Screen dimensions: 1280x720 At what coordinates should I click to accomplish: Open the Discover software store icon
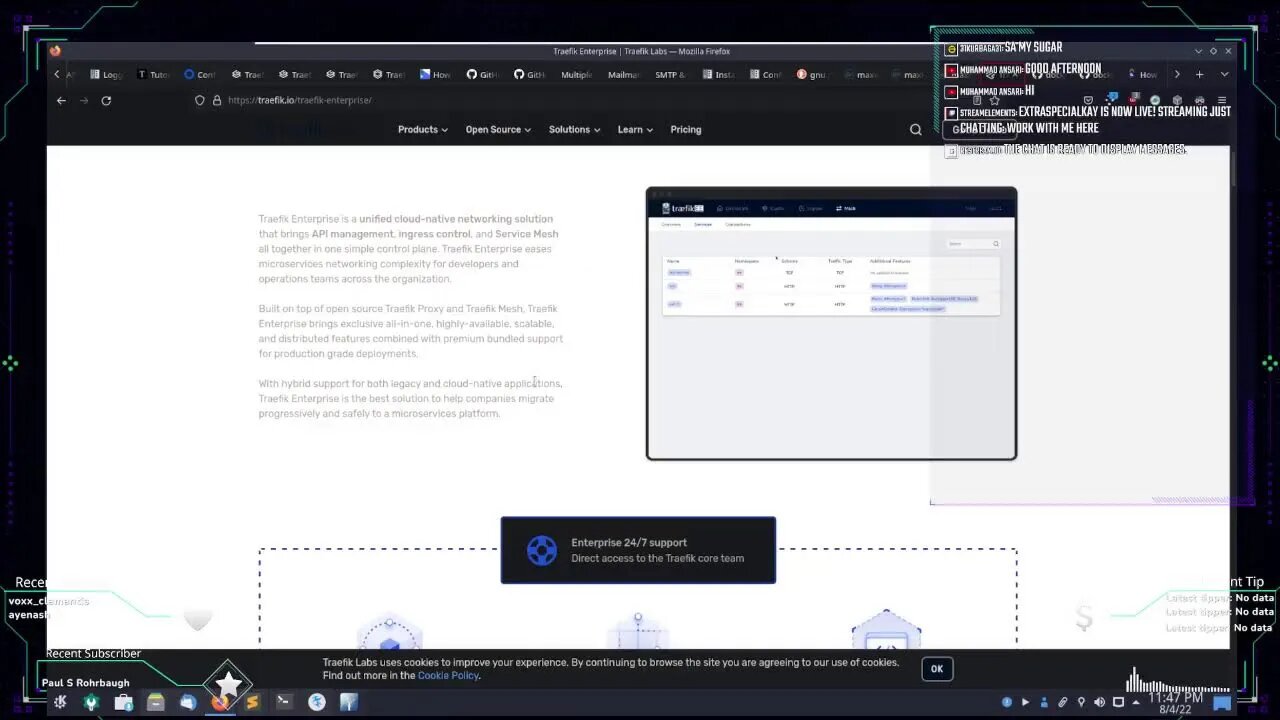pos(123,702)
